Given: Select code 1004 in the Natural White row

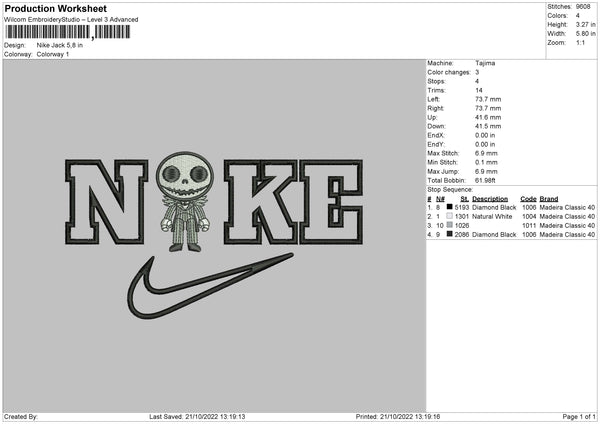Looking at the screenshot, I should [529, 216].
